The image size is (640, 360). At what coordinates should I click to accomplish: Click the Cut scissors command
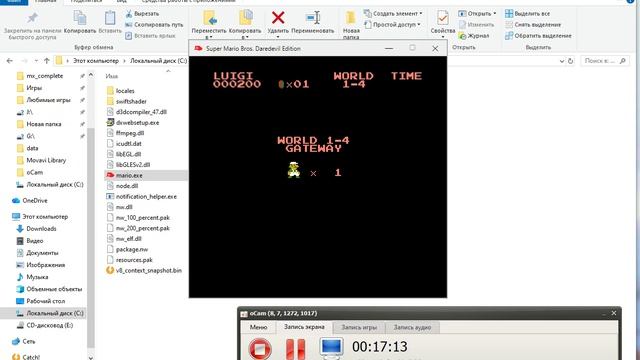click(142, 13)
